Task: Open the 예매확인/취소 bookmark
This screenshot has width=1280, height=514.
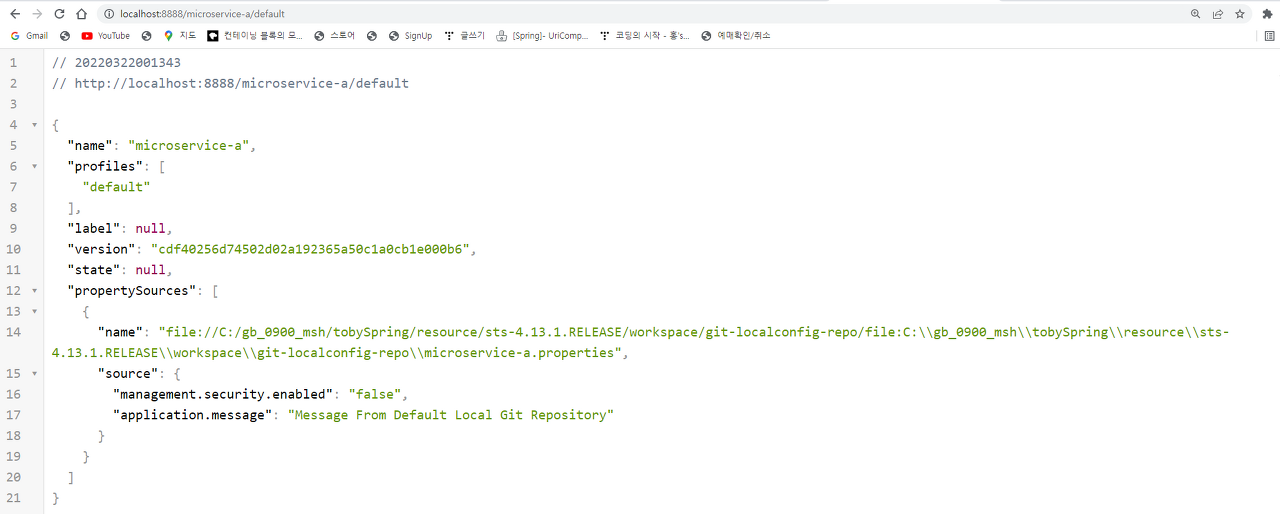Action: coord(736,36)
